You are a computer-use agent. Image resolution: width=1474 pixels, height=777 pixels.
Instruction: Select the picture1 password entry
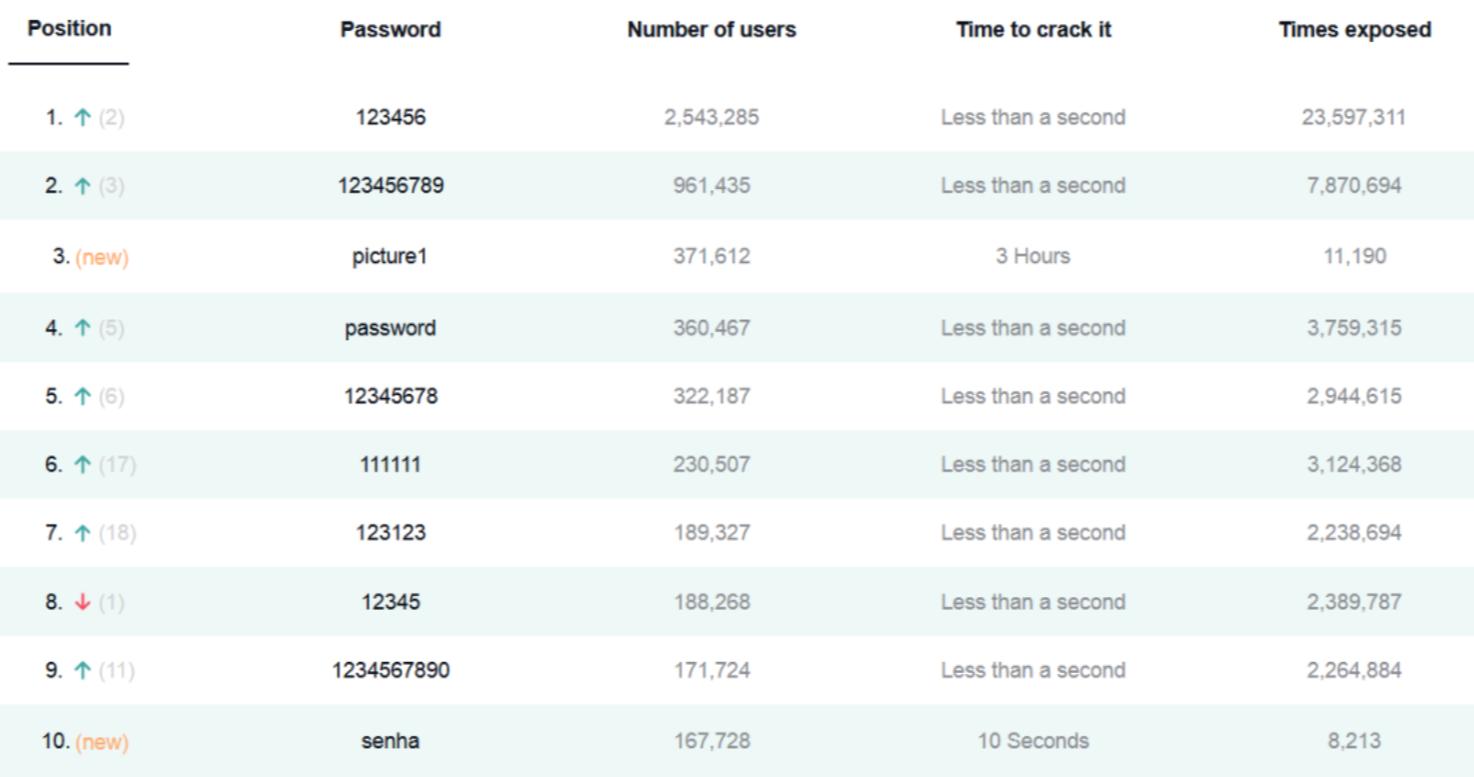390,257
